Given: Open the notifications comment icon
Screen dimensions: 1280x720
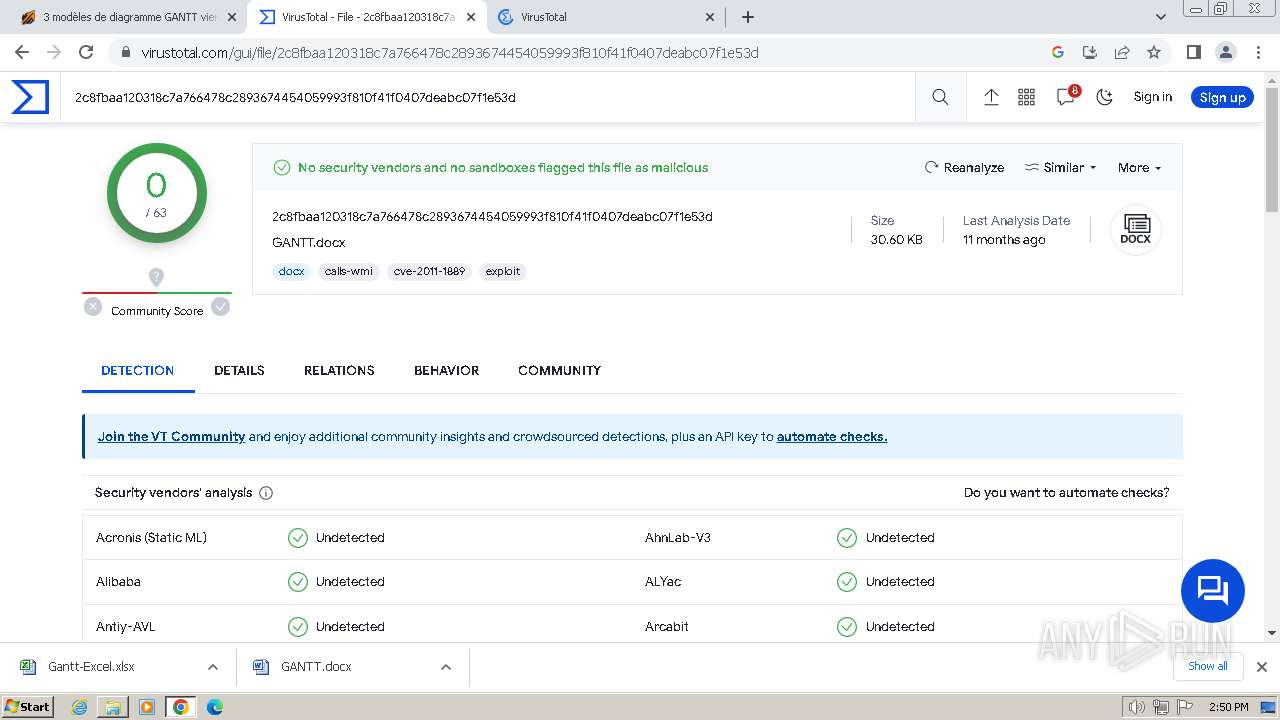Looking at the screenshot, I should pyautogui.click(x=1065, y=97).
